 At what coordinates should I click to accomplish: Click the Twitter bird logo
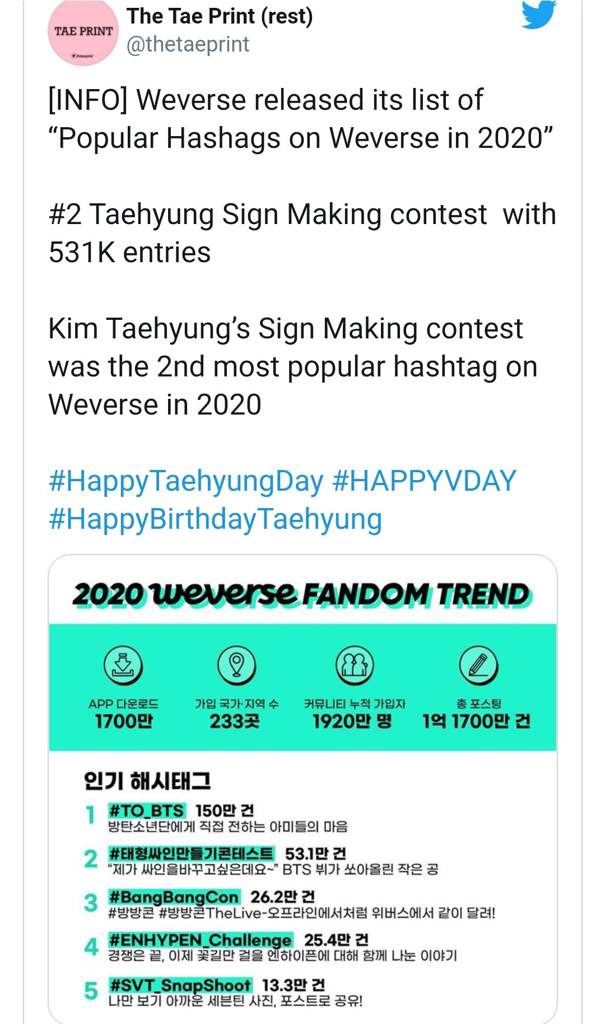(x=538, y=14)
